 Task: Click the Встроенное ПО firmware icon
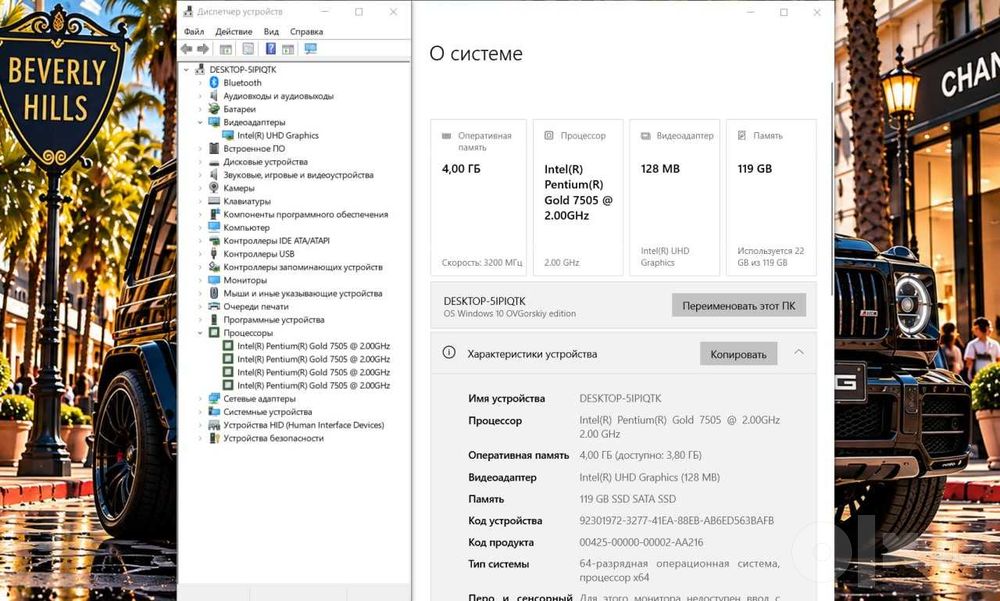pos(214,149)
